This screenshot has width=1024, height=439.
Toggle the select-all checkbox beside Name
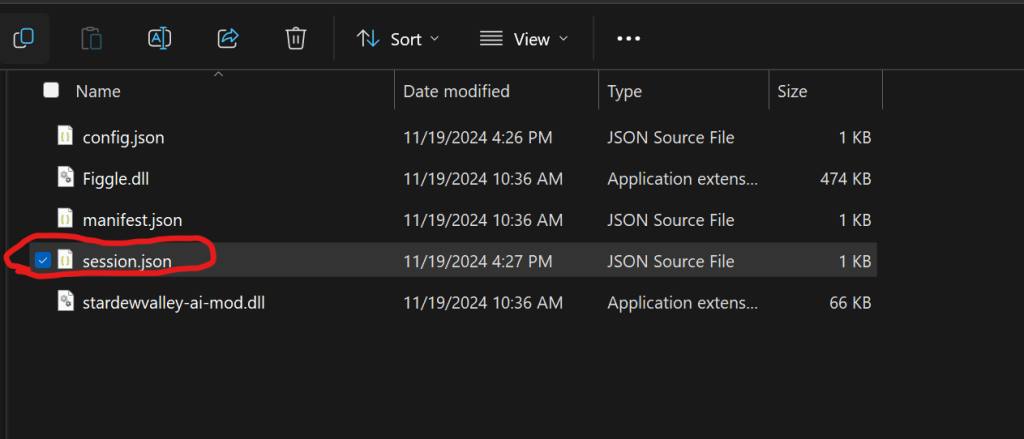coord(51,91)
